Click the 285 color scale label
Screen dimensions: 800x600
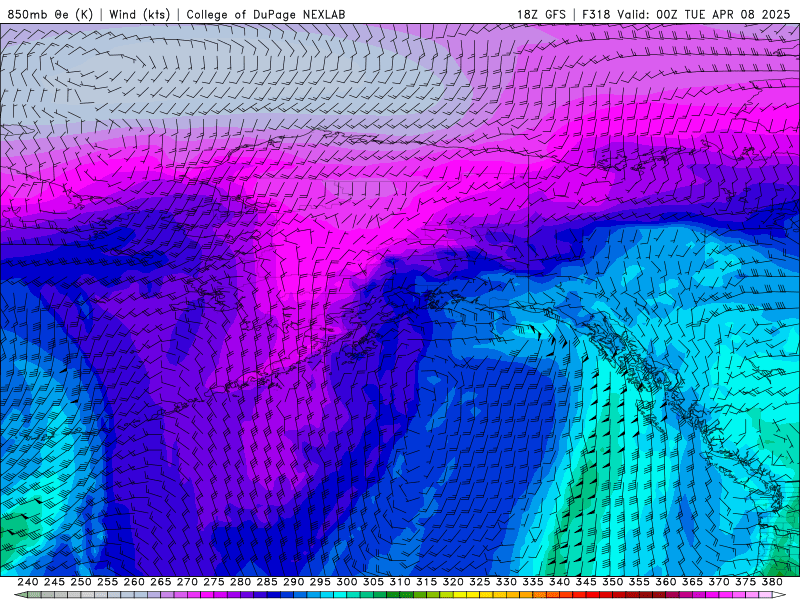tap(267, 582)
